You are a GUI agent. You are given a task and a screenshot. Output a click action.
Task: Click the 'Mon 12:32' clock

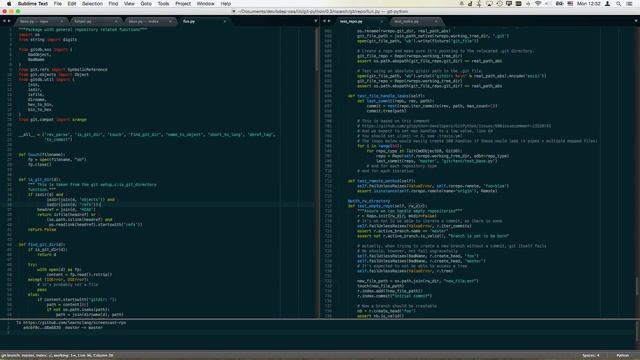(x=589, y=4)
